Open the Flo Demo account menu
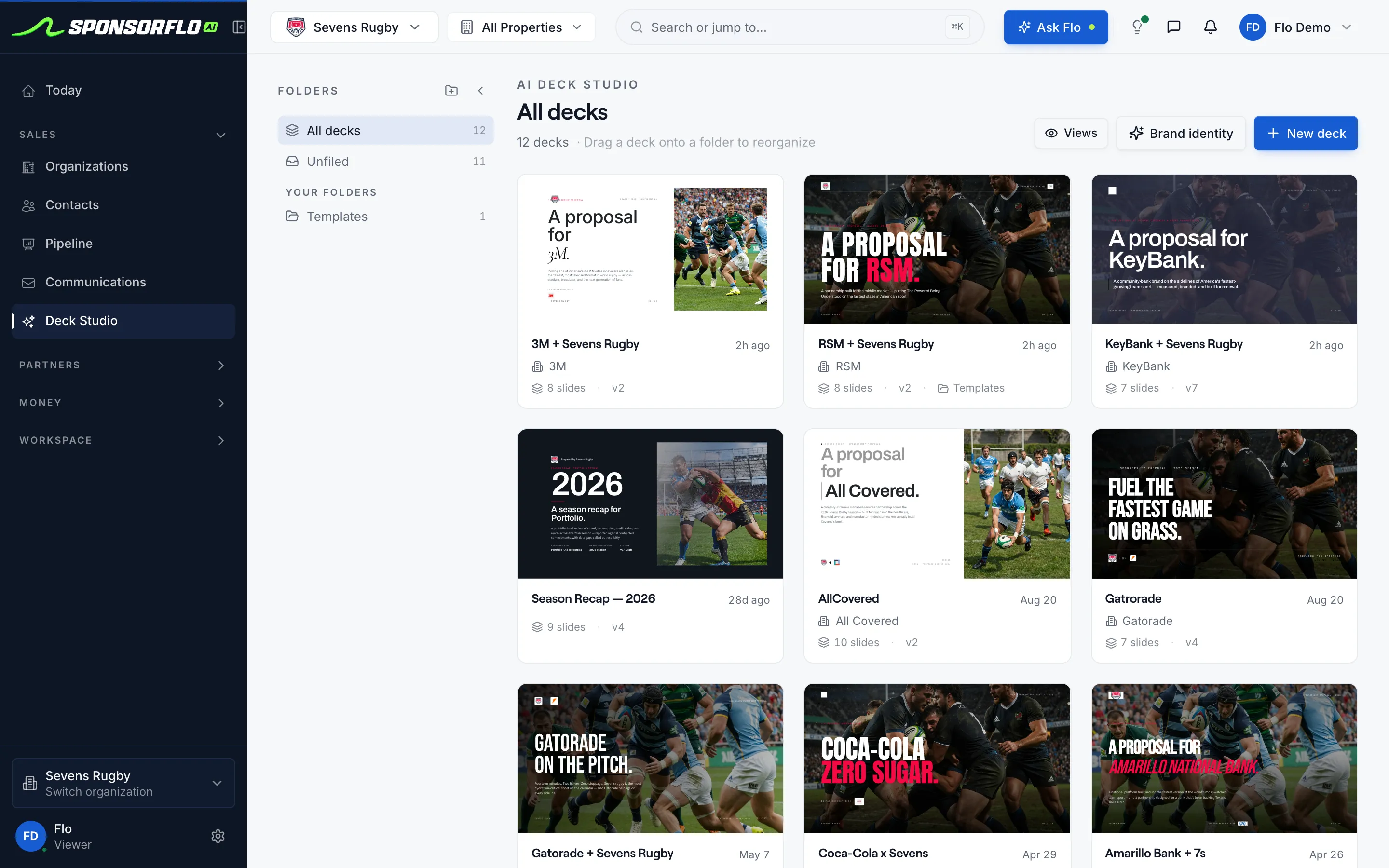 click(1296, 27)
